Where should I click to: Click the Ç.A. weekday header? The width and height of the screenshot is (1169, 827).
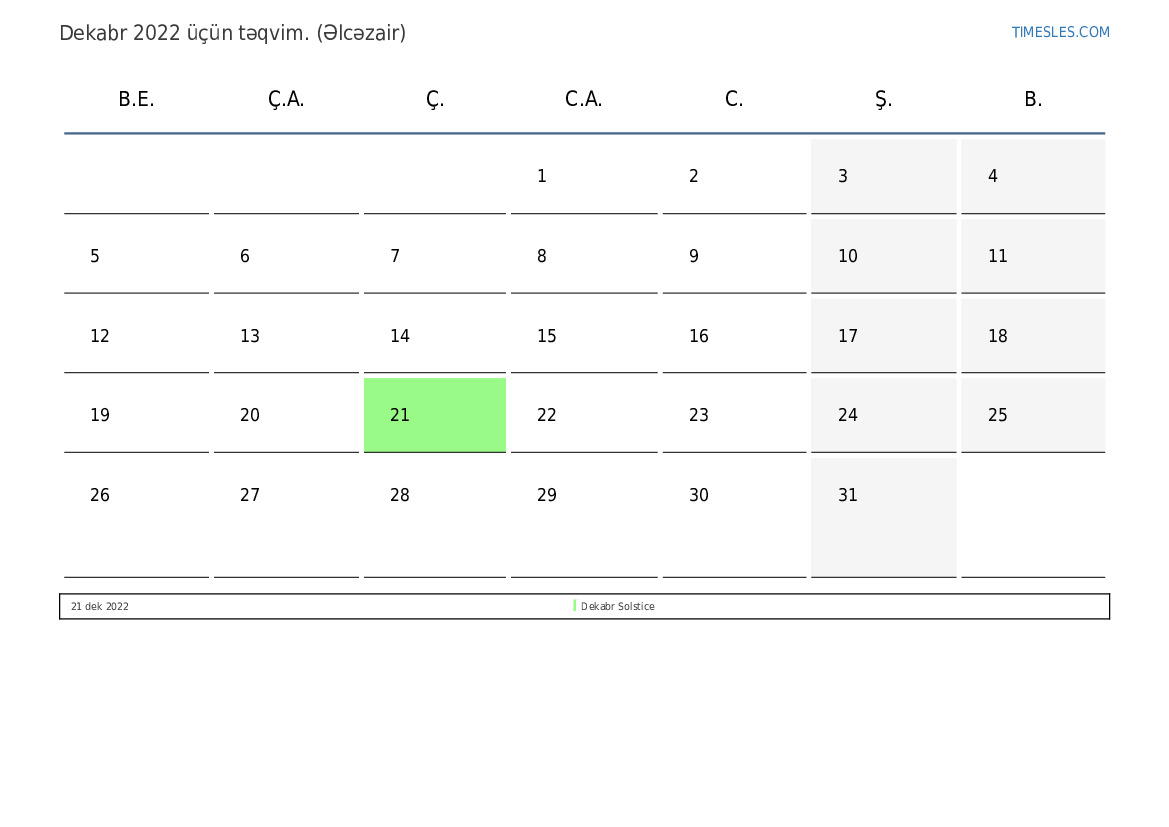point(286,99)
